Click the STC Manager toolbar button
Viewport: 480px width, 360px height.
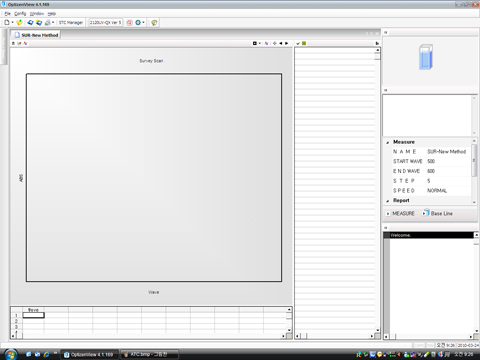[71, 22]
